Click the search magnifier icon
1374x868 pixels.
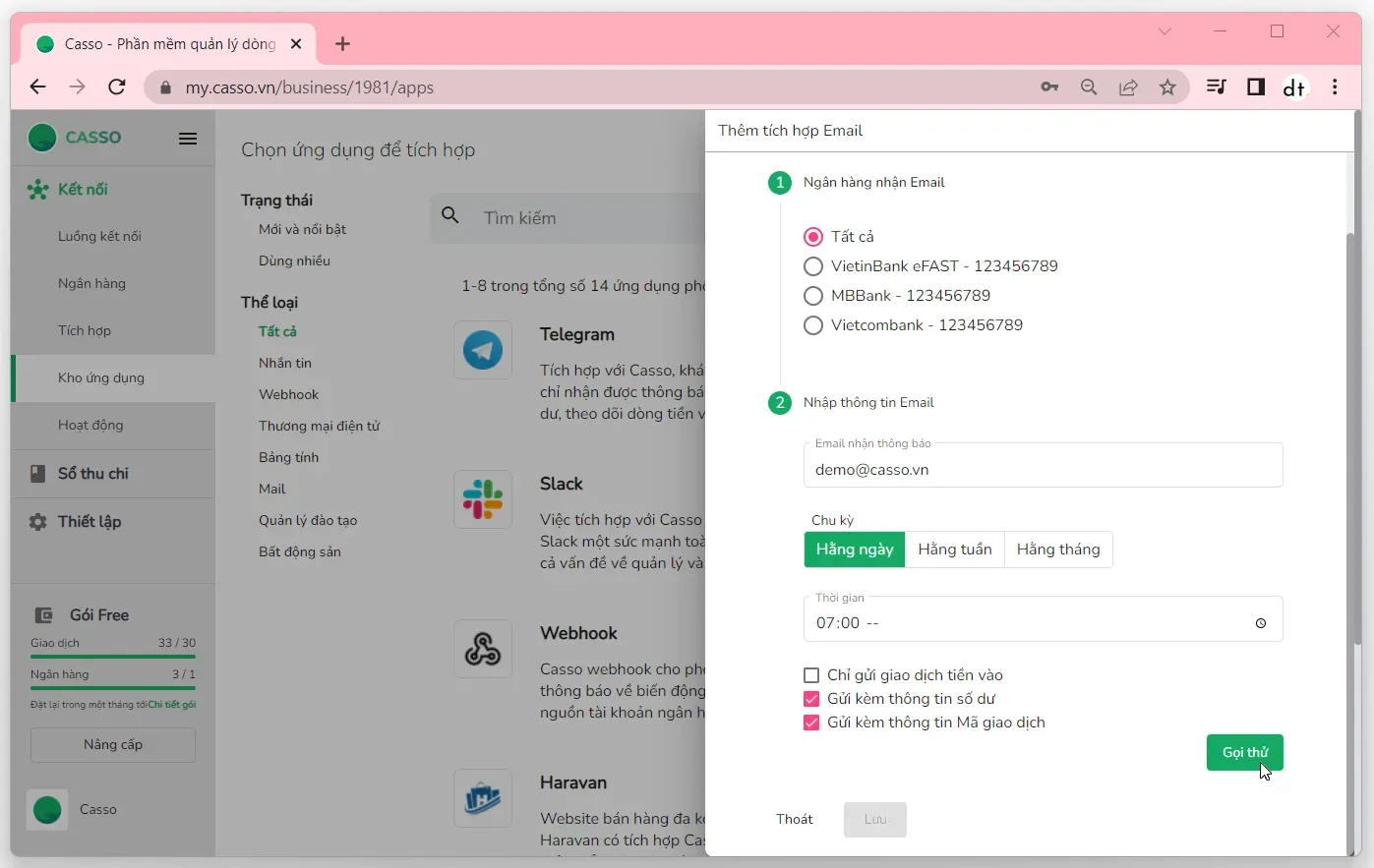pos(450,215)
